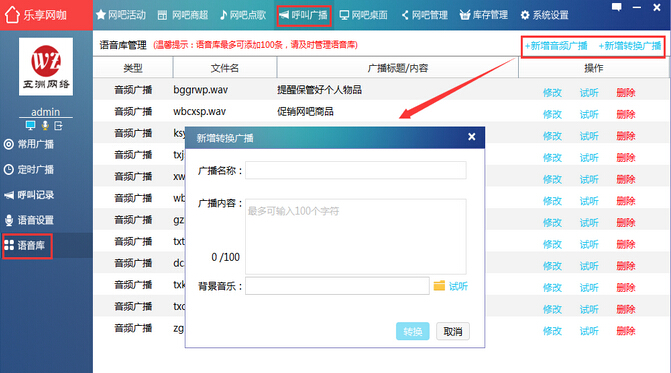Click the 乐享网咖 home icon
The image size is (671, 373).
pyautogui.click(x=12, y=15)
